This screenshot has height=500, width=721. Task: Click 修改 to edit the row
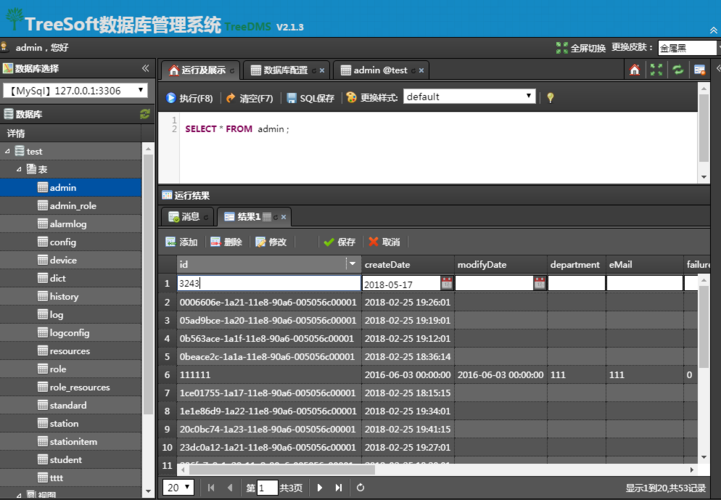[271, 242]
